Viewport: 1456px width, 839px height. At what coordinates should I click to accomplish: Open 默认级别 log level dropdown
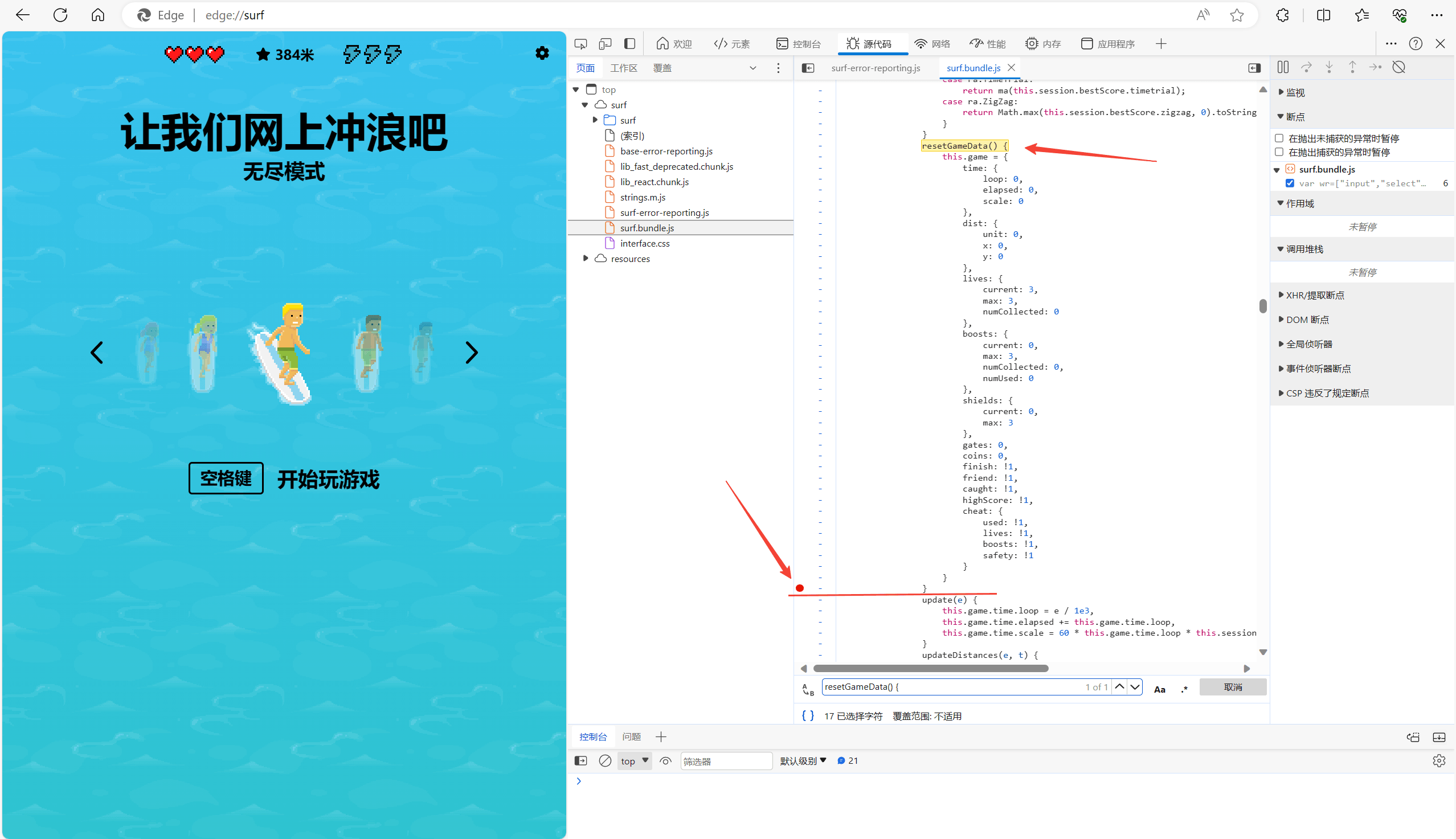(x=803, y=760)
